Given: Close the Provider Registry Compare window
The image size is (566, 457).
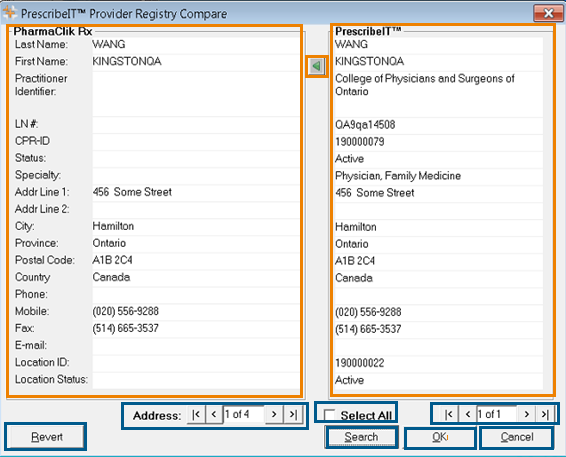Looking at the screenshot, I should click(548, 13).
